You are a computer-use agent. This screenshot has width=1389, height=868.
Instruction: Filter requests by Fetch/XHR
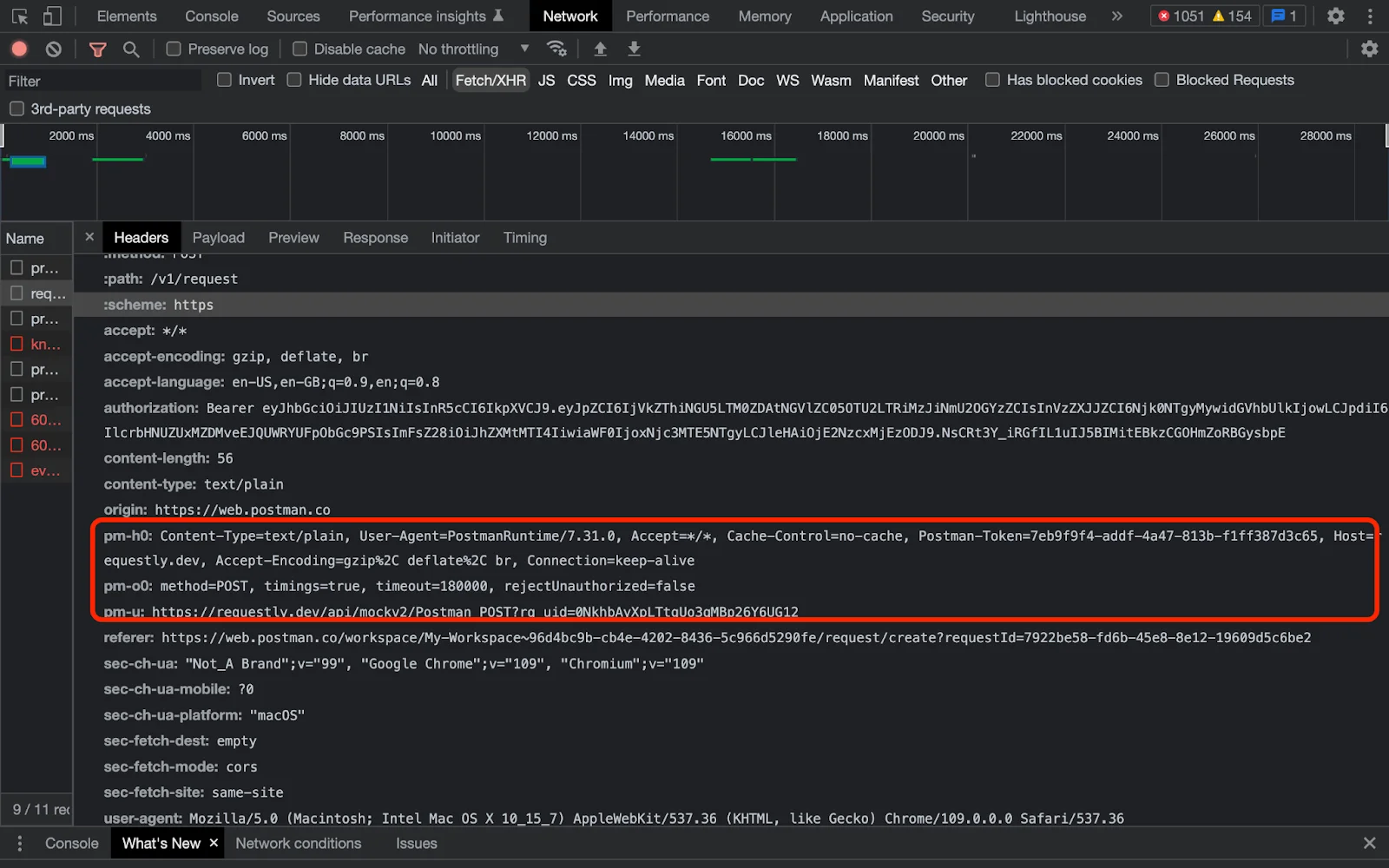click(x=490, y=81)
